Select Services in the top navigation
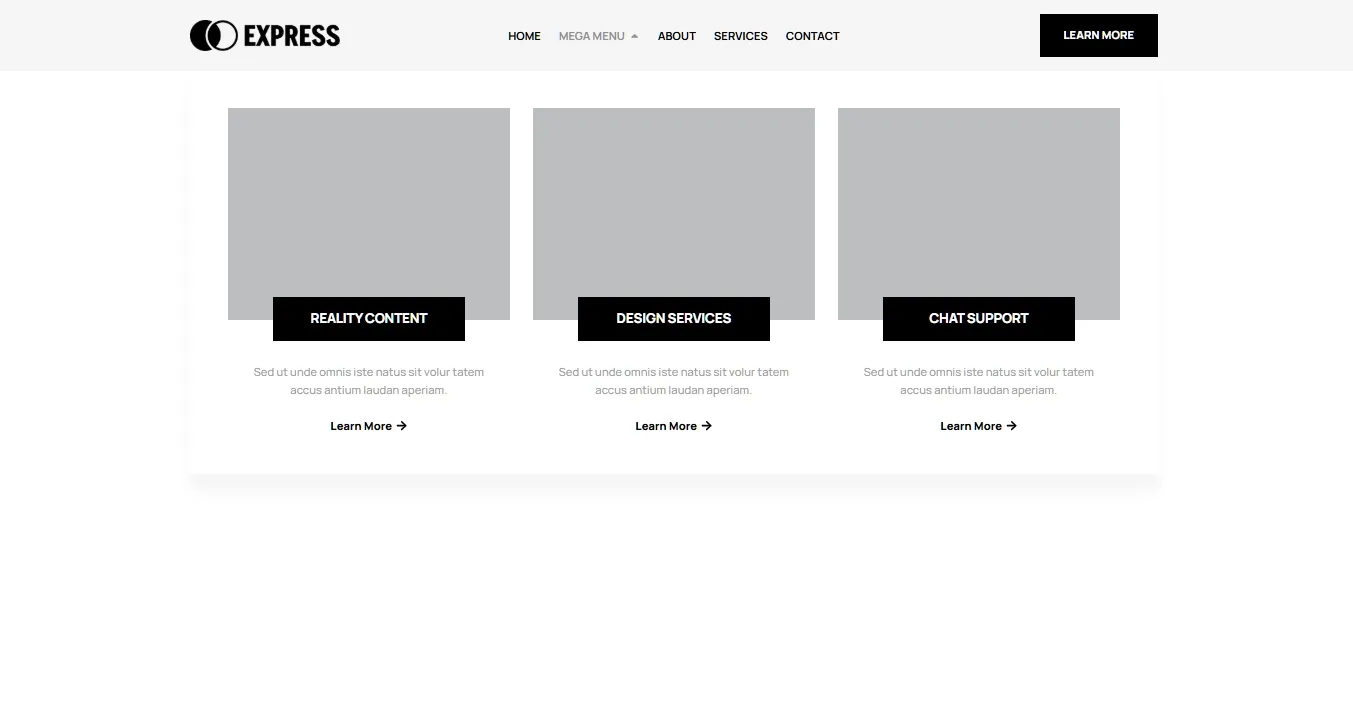1353x708 pixels. pyautogui.click(x=740, y=36)
